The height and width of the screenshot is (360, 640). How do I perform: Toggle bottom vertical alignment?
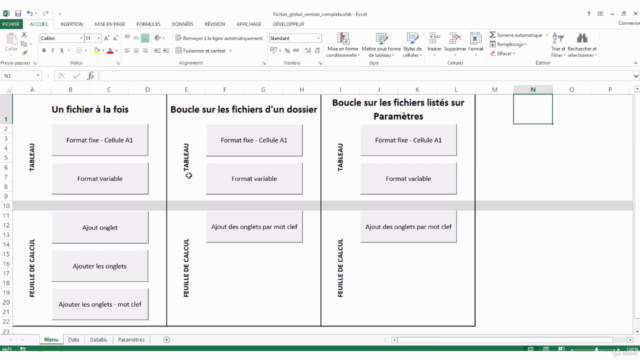(145, 38)
